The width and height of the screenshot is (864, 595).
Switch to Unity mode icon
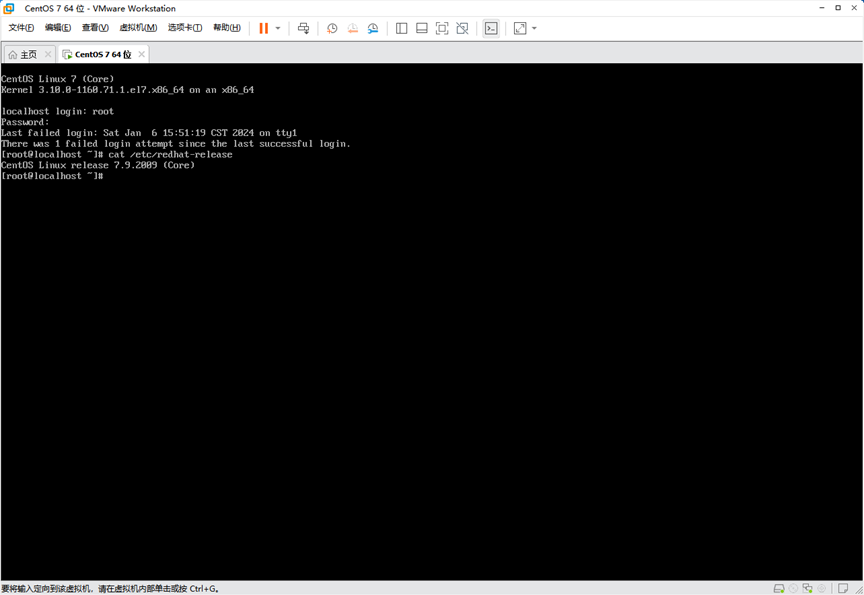click(x=462, y=28)
